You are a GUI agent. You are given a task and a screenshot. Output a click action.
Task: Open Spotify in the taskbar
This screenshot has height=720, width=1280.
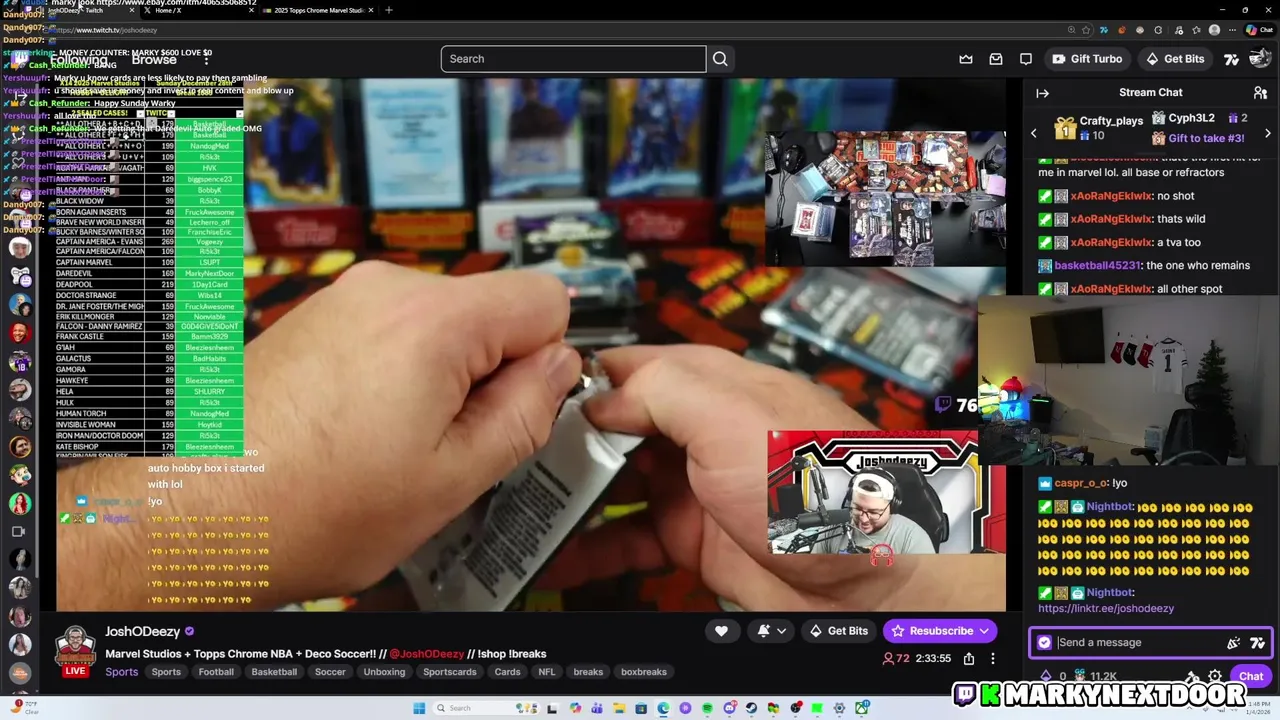point(707,708)
